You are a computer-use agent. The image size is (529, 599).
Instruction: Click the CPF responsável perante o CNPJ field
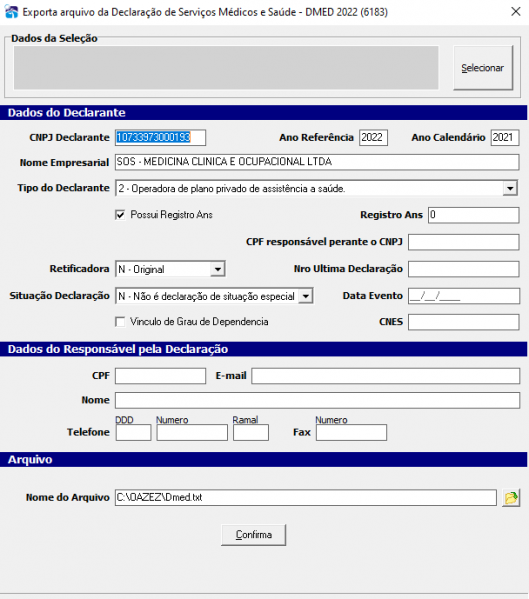[x=464, y=242]
